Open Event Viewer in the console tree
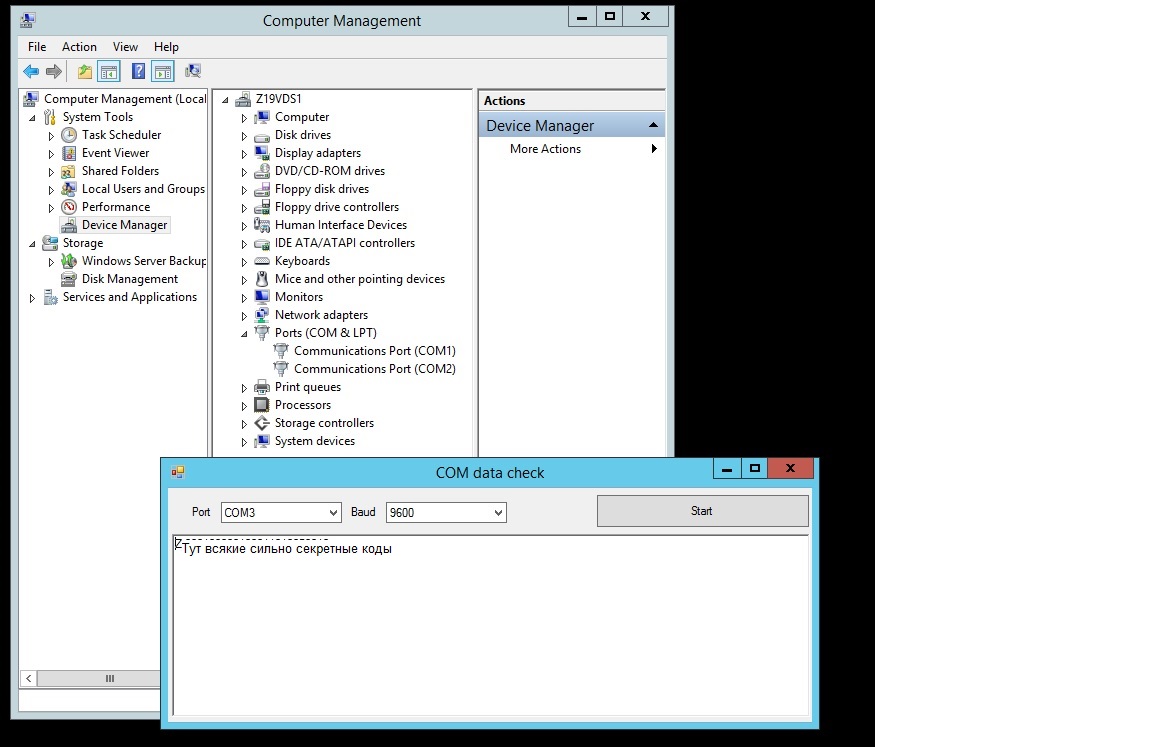This screenshot has width=1152, height=747. tap(115, 153)
